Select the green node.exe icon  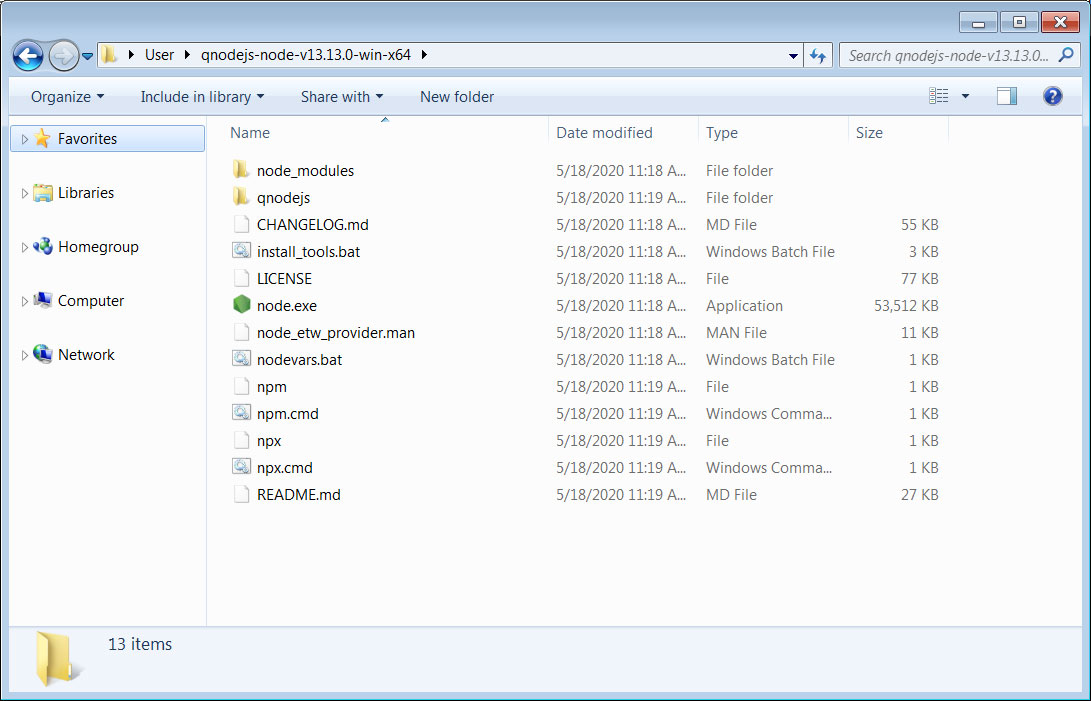[x=241, y=305]
